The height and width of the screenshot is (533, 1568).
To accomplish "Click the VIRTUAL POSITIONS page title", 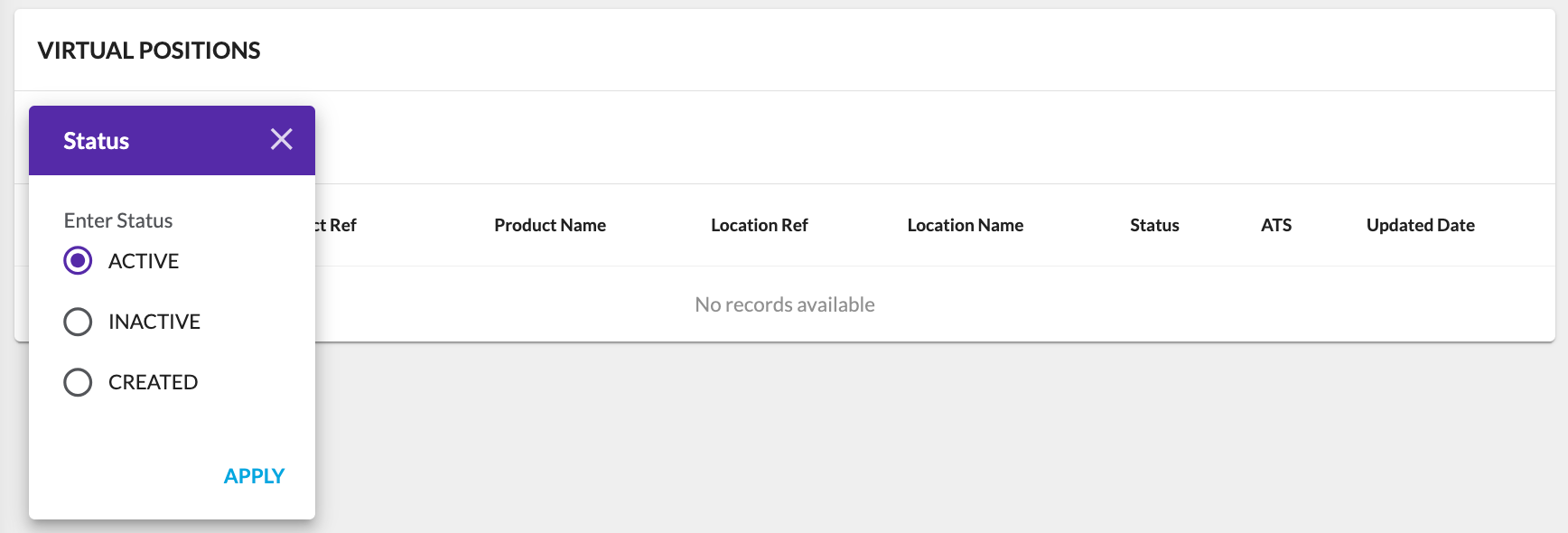I will point(148,51).
